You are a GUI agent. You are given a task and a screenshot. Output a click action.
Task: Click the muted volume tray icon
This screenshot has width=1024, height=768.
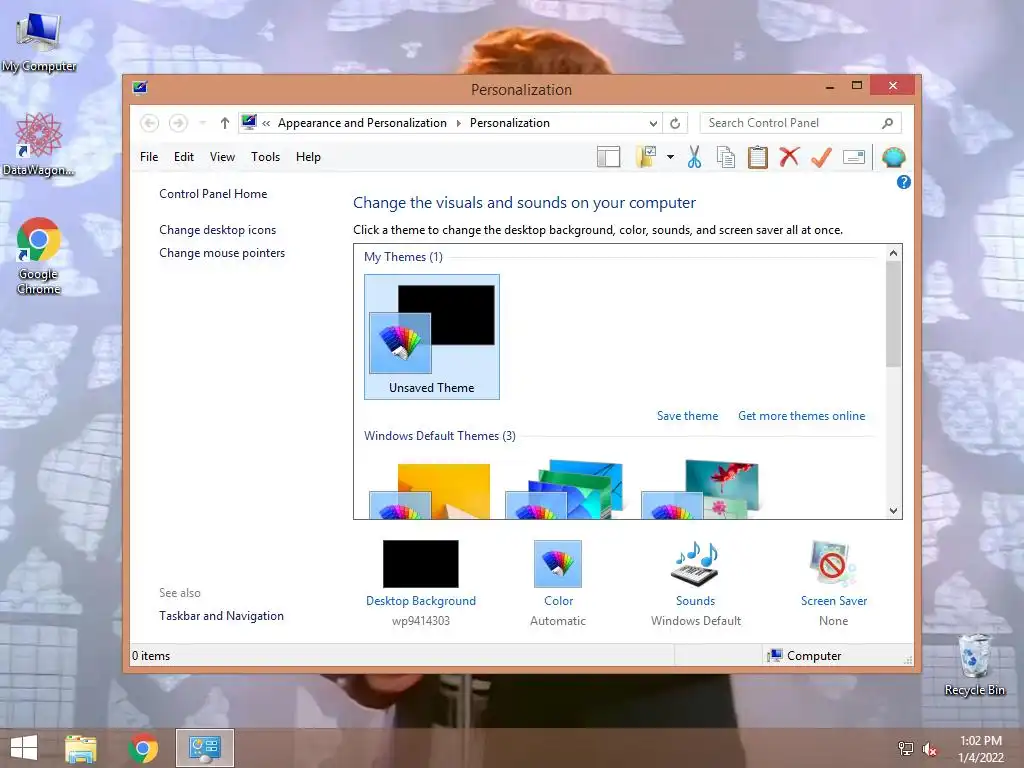point(930,749)
